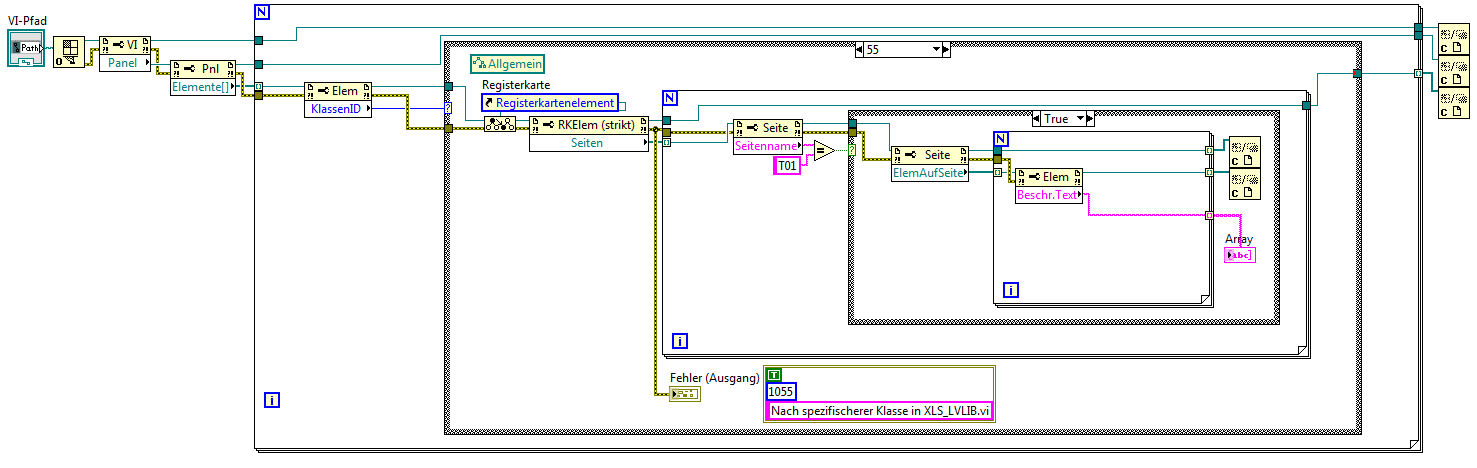
Task: Select the VI property node header
Action: point(125,44)
